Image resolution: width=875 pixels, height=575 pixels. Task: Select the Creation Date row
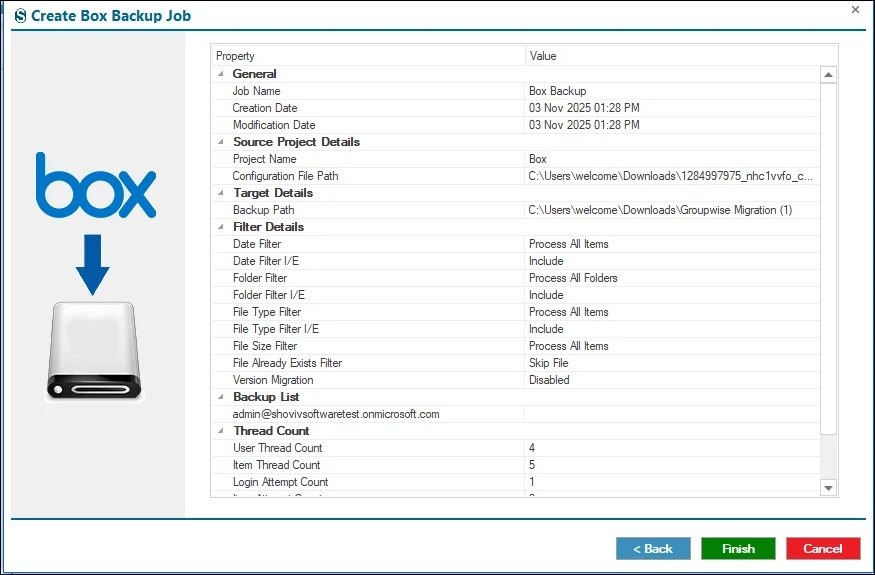516,108
